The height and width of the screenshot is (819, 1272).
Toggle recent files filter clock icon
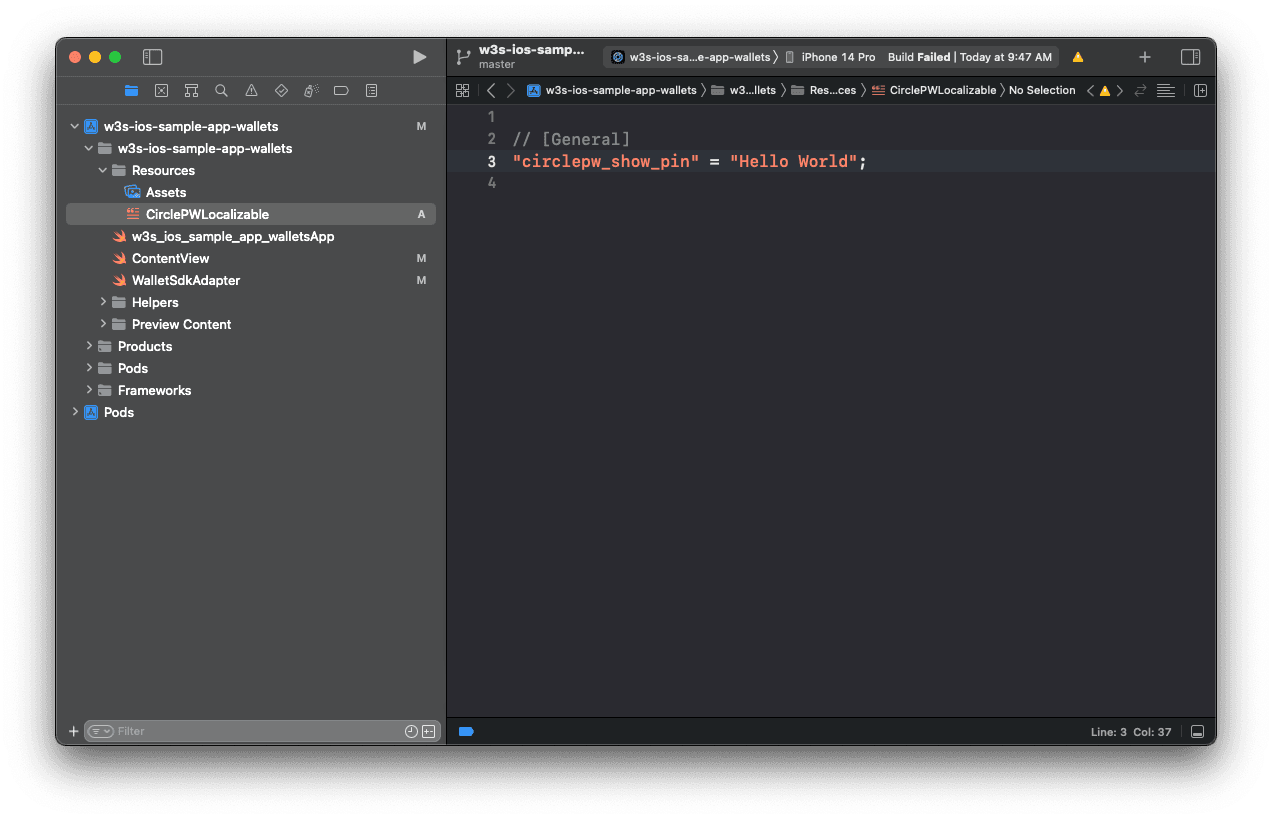point(411,731)
